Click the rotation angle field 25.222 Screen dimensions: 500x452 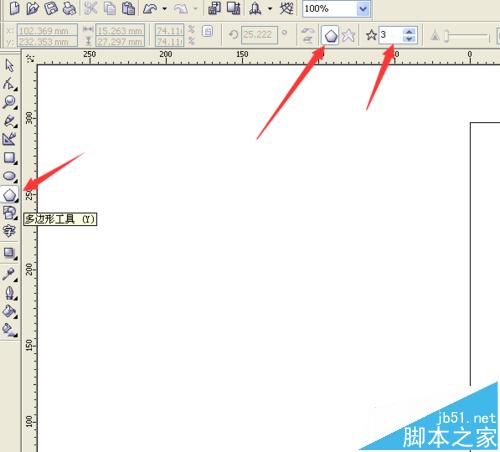[x=259, y=35]
